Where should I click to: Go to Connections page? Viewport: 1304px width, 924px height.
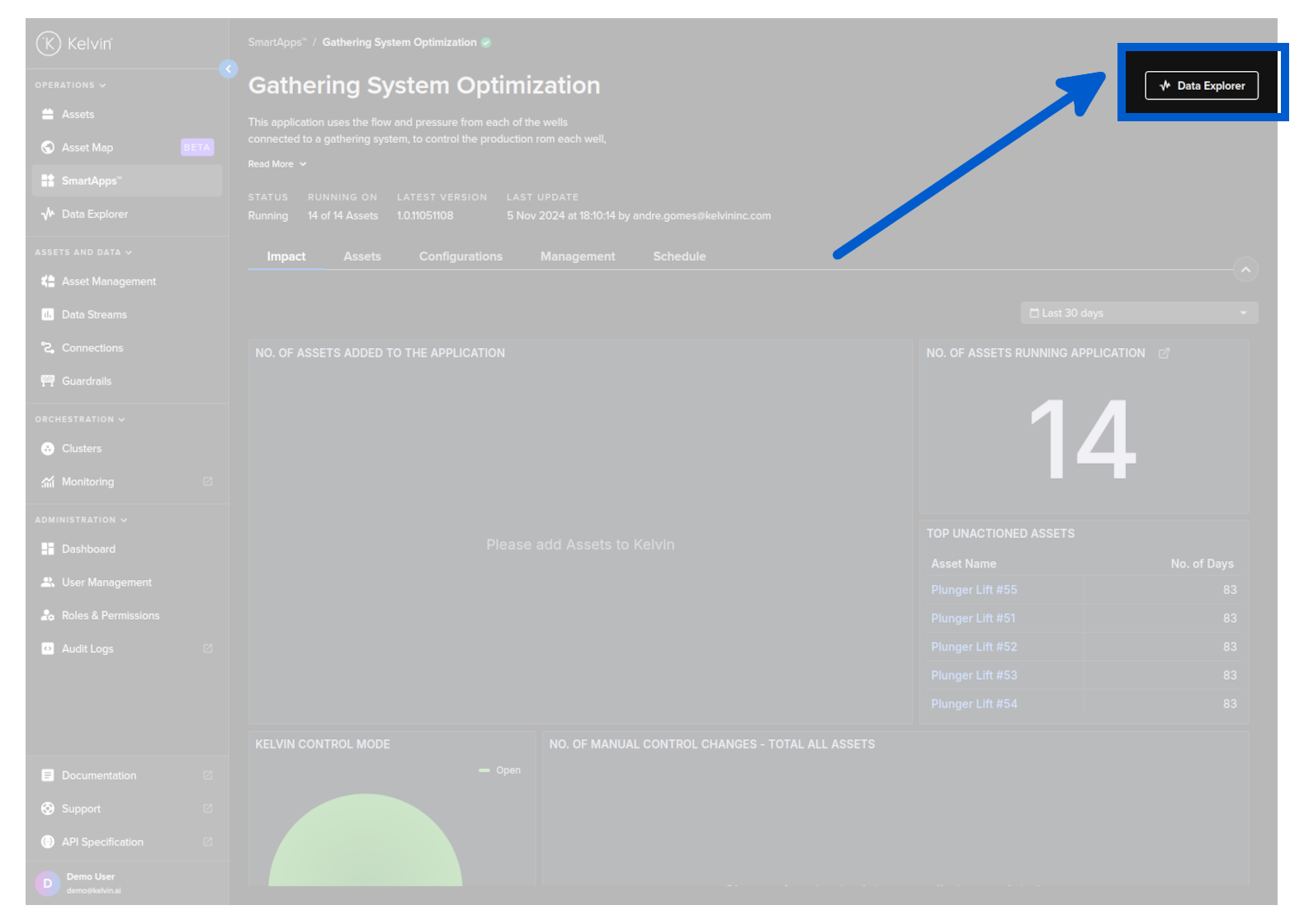92,348
